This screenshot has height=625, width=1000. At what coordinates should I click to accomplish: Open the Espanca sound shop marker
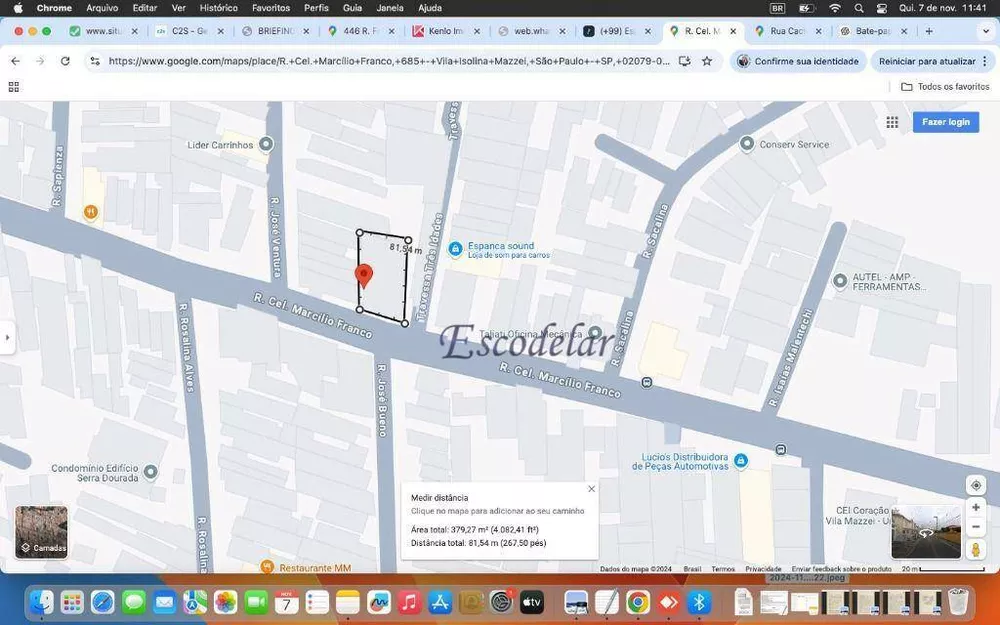point(455,249)
